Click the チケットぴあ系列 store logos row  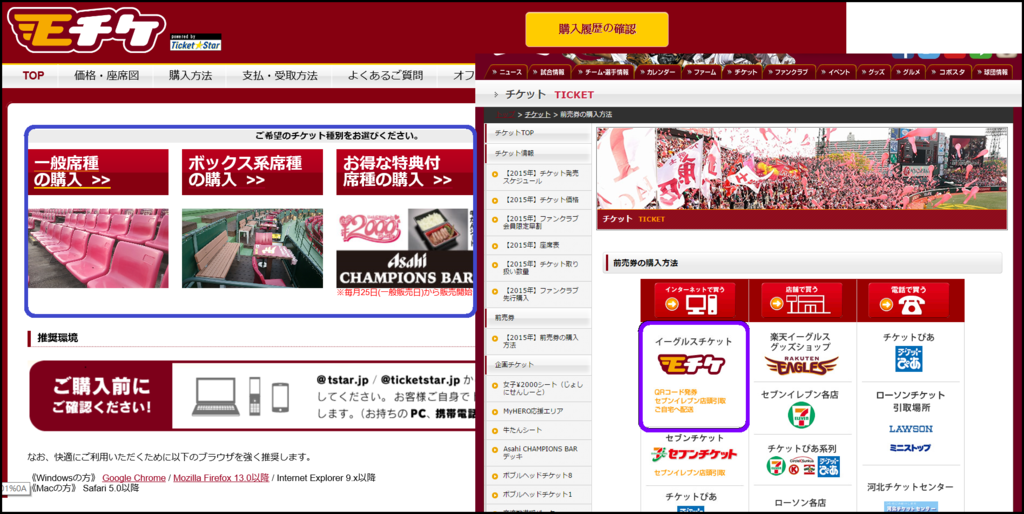[x=803, y=466]
